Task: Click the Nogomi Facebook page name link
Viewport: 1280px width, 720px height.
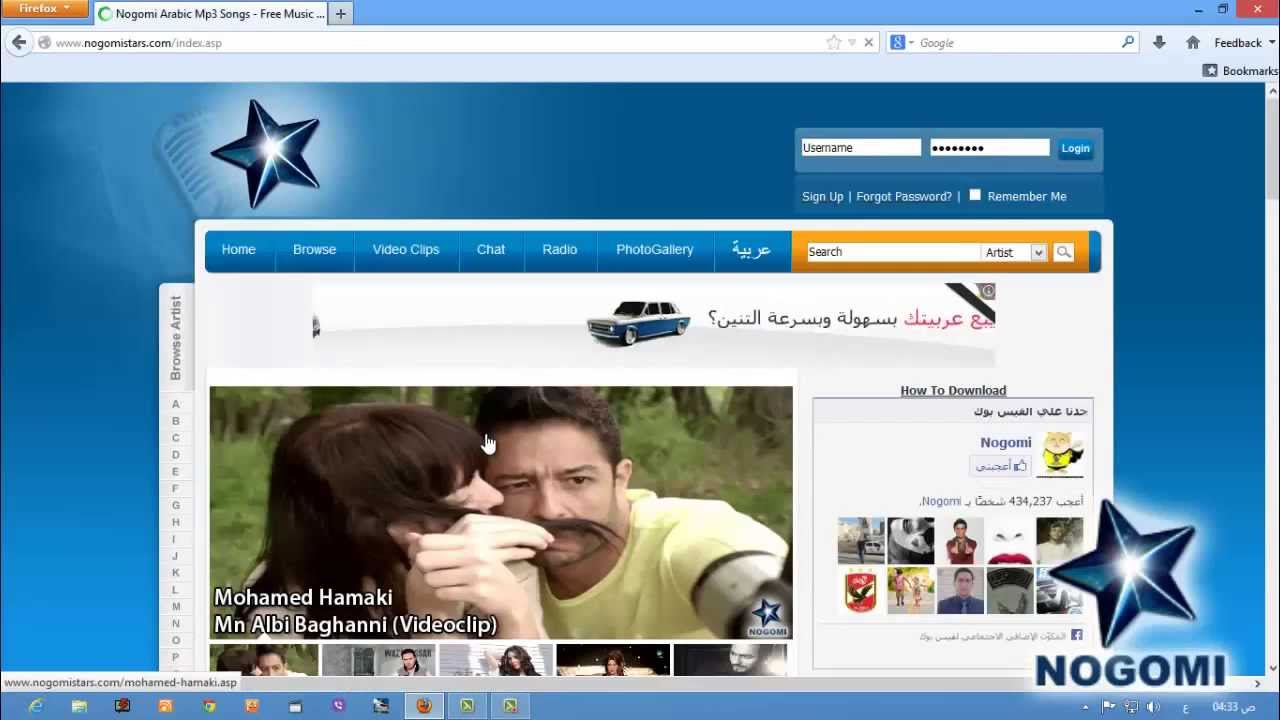Action: [1006, 442]
